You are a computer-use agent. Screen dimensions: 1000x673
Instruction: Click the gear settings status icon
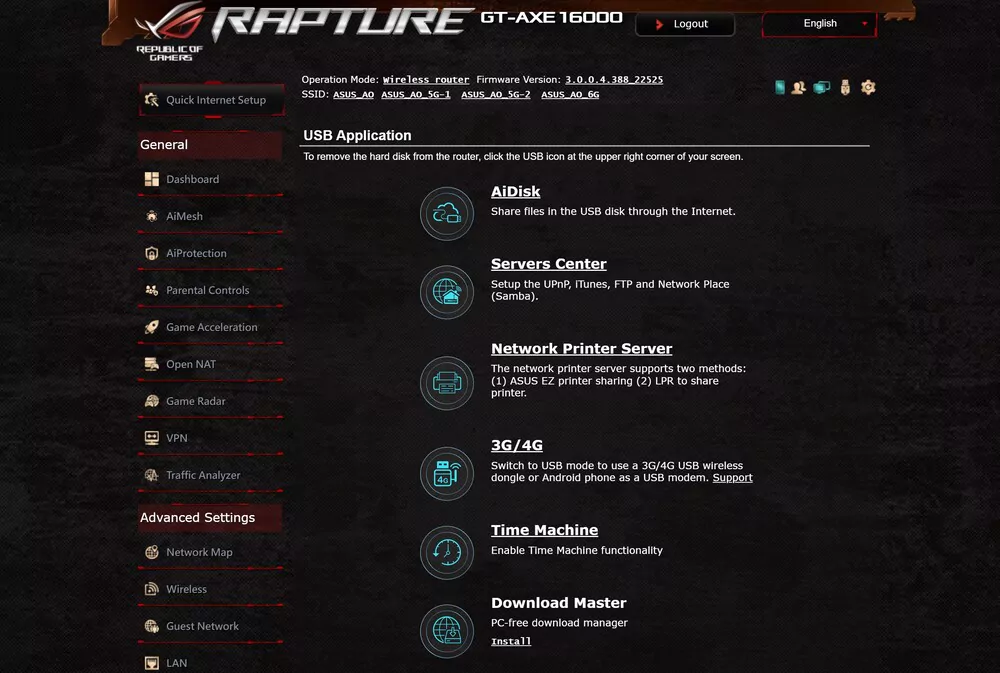click(x=868, y=87)
